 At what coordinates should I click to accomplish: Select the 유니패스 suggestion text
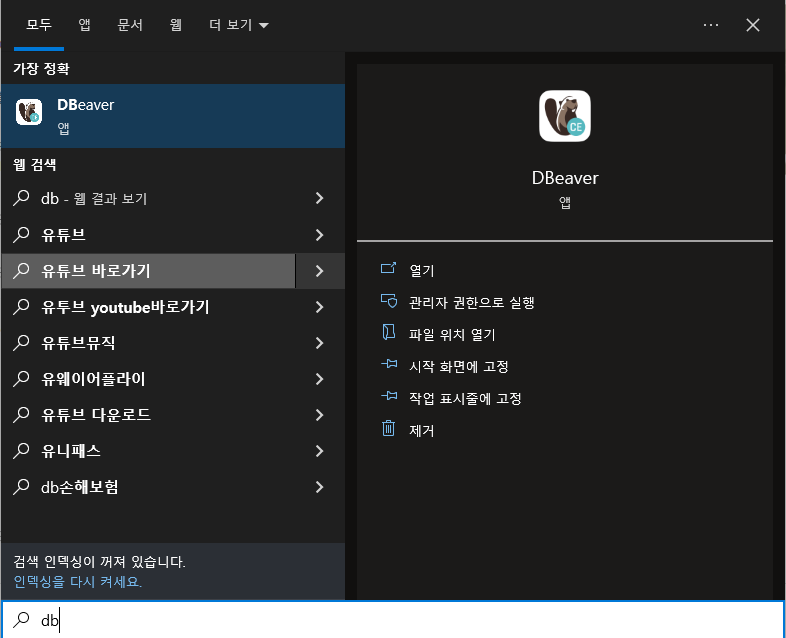click(x=71, y=451)
